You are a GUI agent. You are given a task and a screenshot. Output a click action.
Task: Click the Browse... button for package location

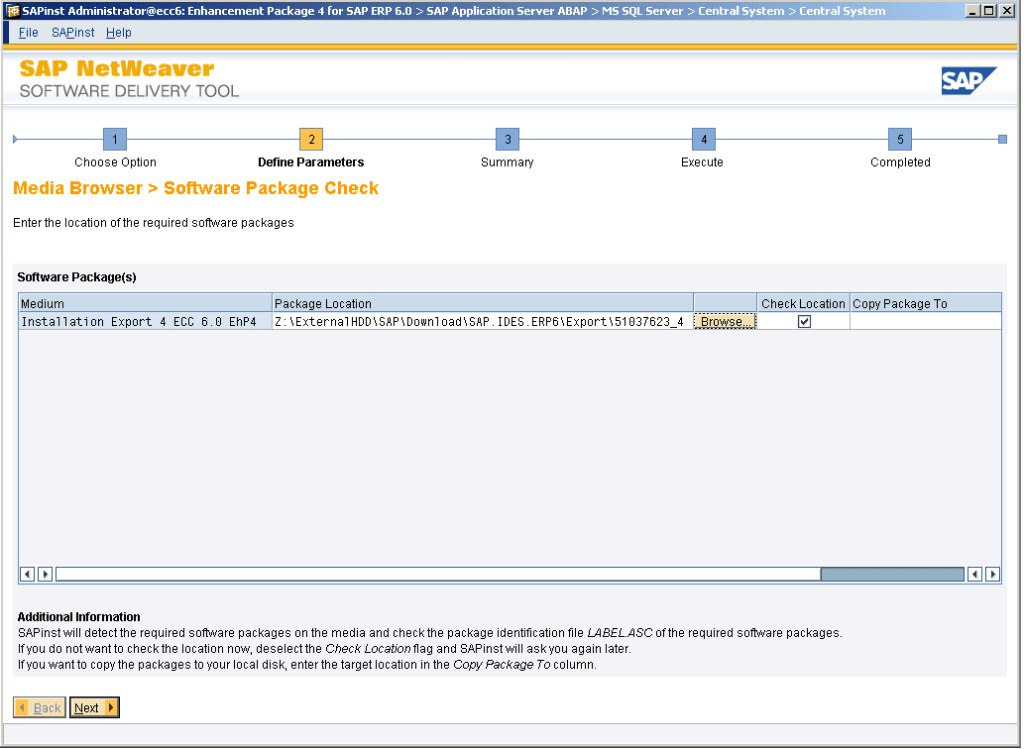pyautogui.click(x=724, y=321)
